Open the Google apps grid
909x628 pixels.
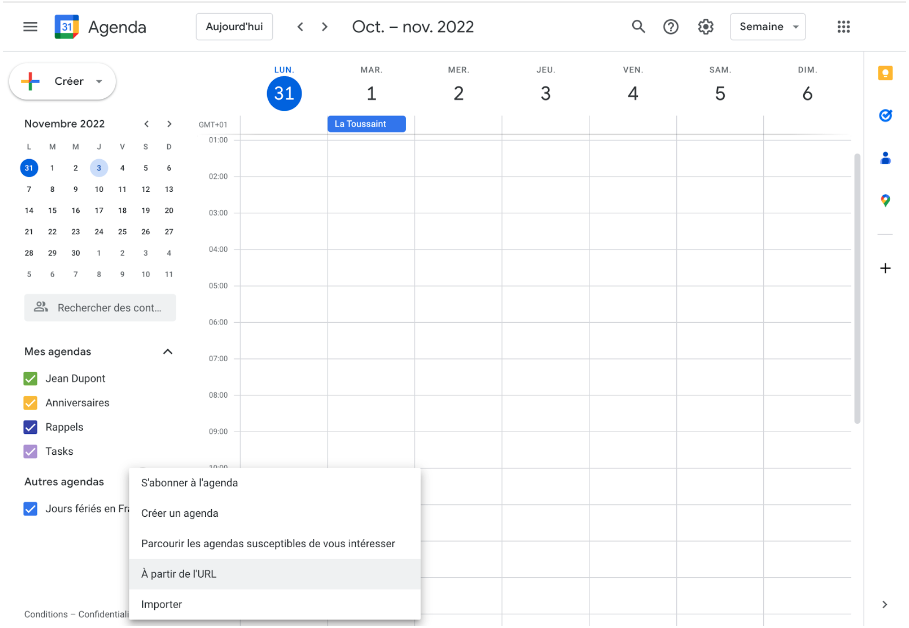coord(843,27)
